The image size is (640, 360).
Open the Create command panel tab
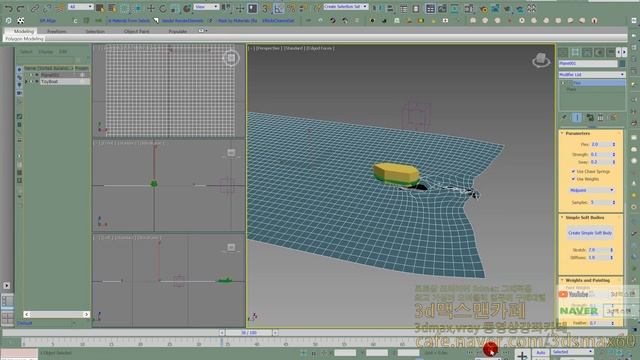click(563, 52)
